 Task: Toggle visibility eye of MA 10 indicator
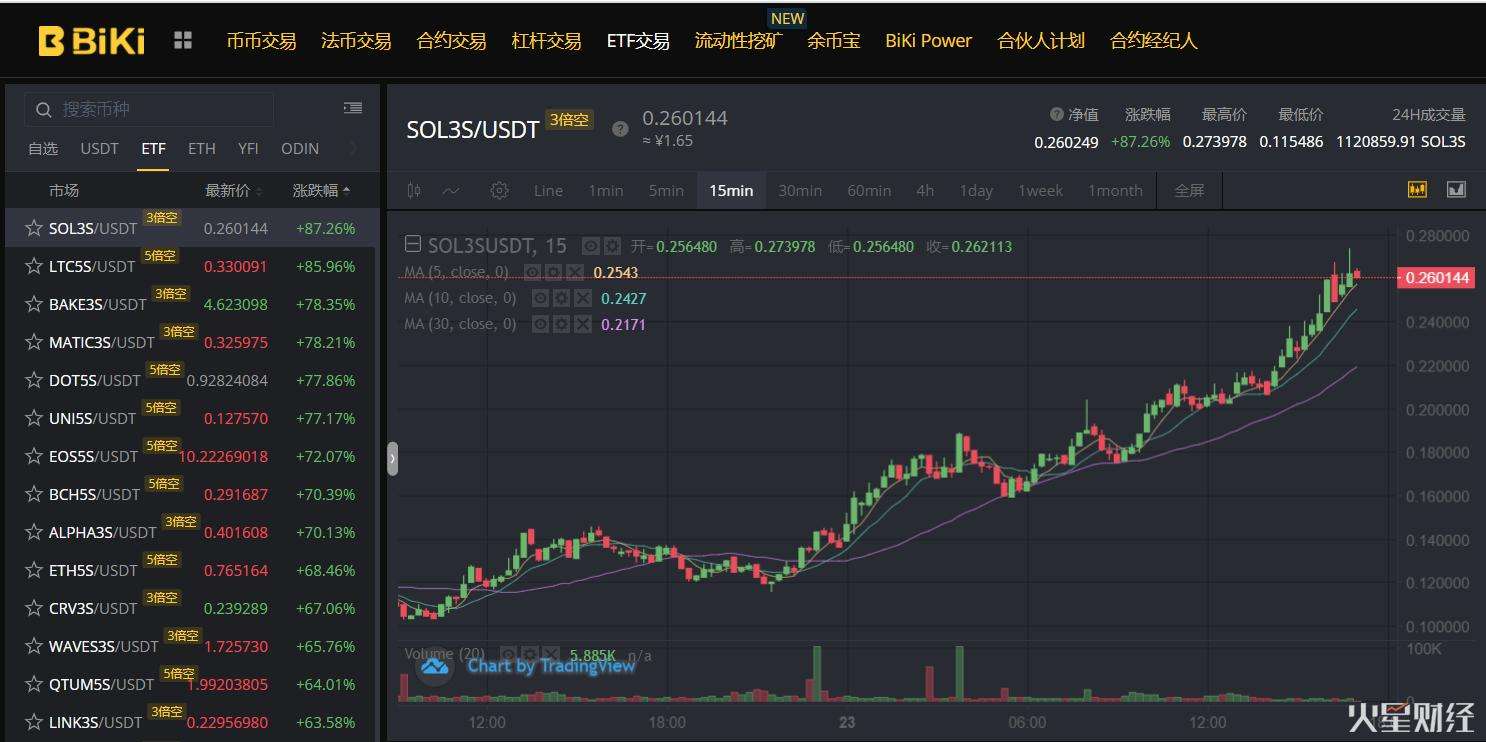coord(540,298)
